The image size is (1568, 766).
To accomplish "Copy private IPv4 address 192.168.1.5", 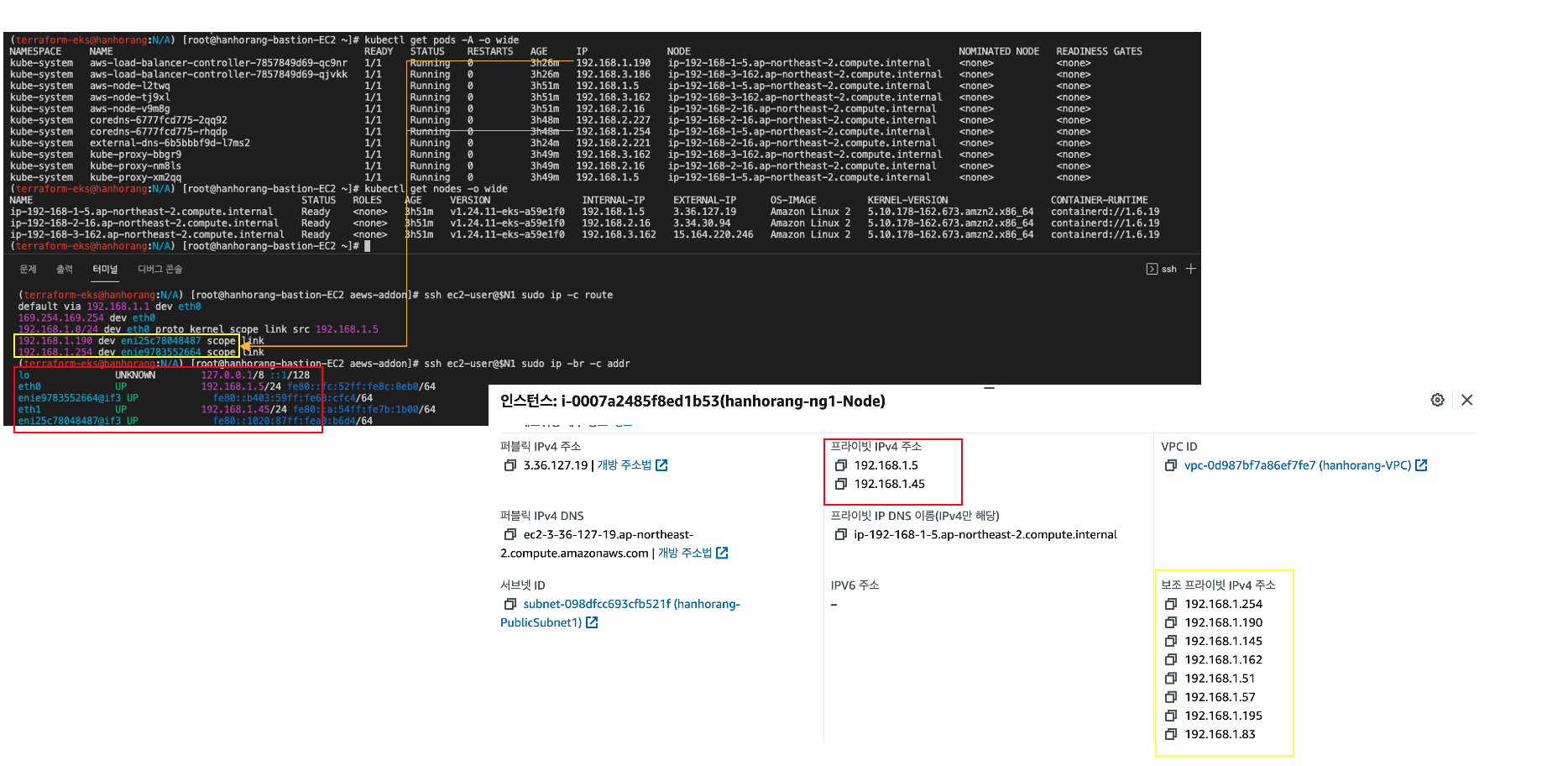I will 841,465.
